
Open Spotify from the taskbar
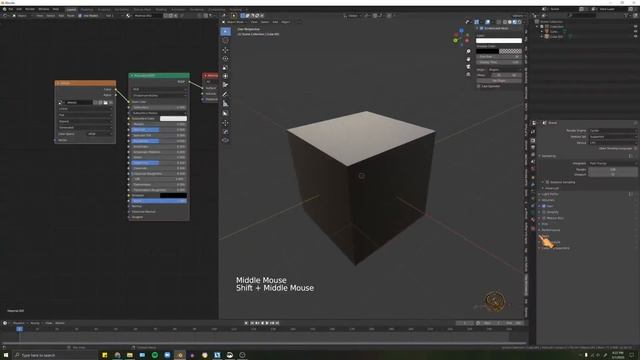(x=155, y=355)
